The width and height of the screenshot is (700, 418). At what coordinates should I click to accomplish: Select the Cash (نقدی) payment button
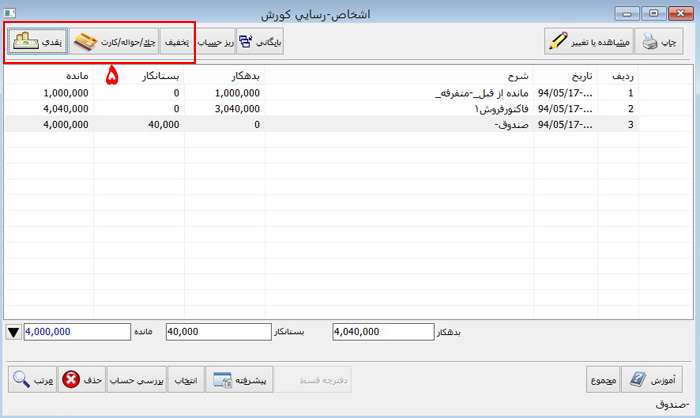coord(37,42)
